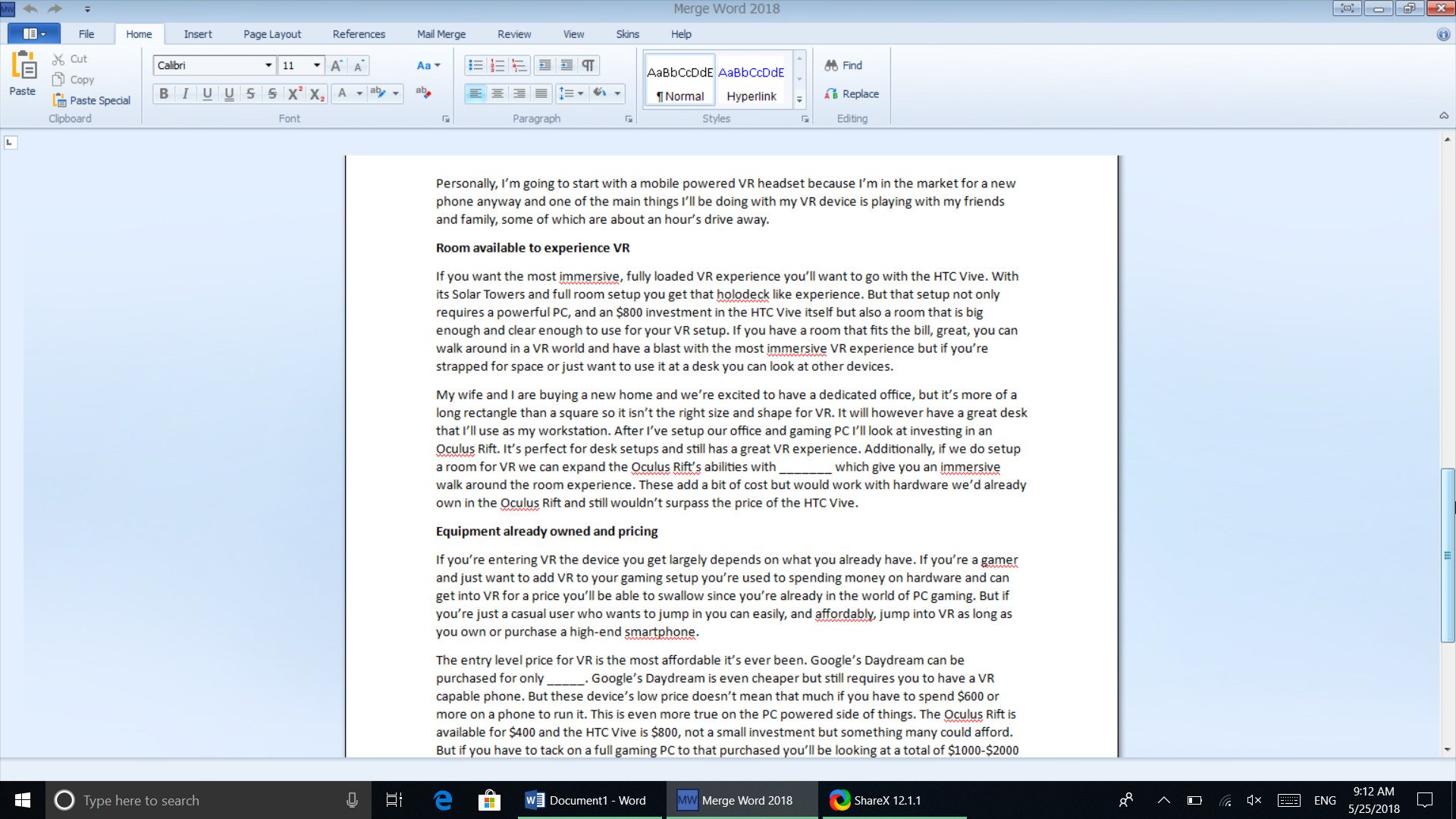Toggle subscript

pyautogui.click(x=316, y=93)
